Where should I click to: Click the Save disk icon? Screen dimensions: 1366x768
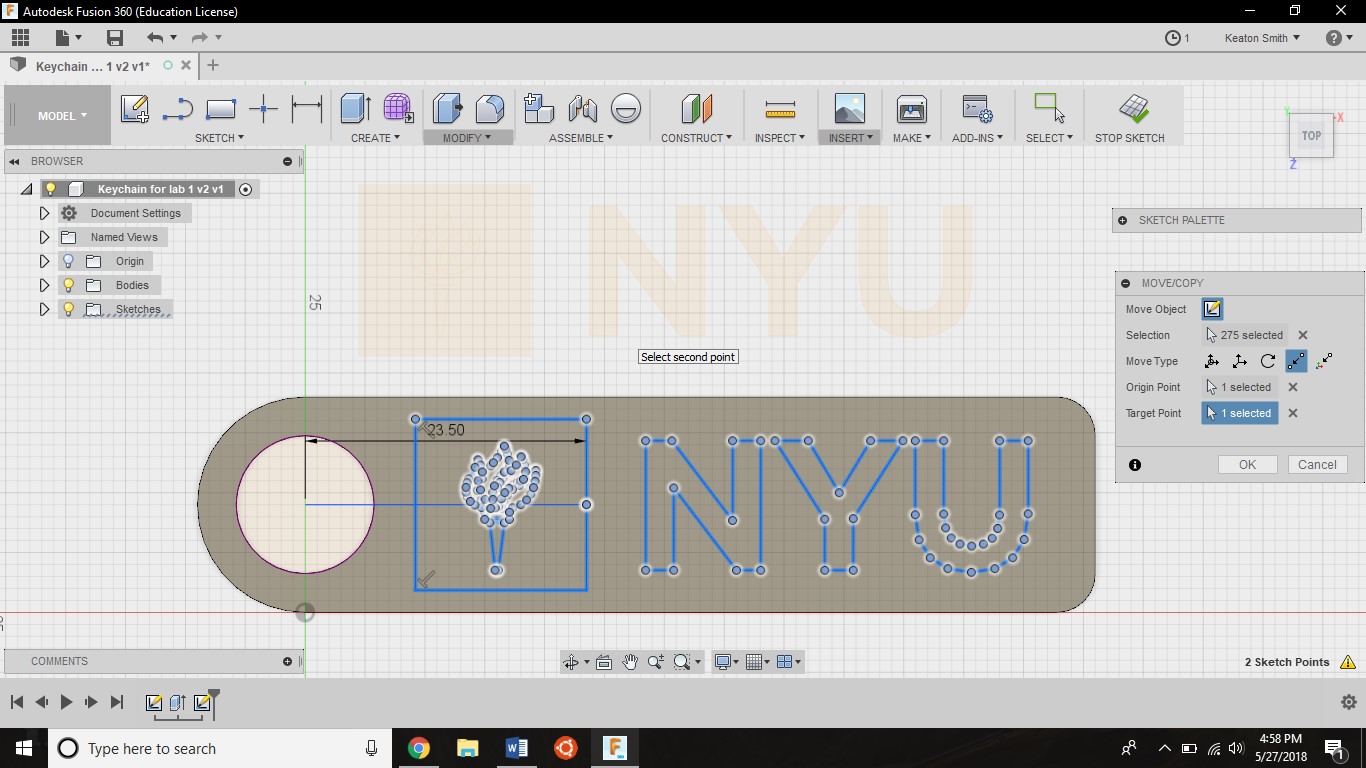coord(115,38)
